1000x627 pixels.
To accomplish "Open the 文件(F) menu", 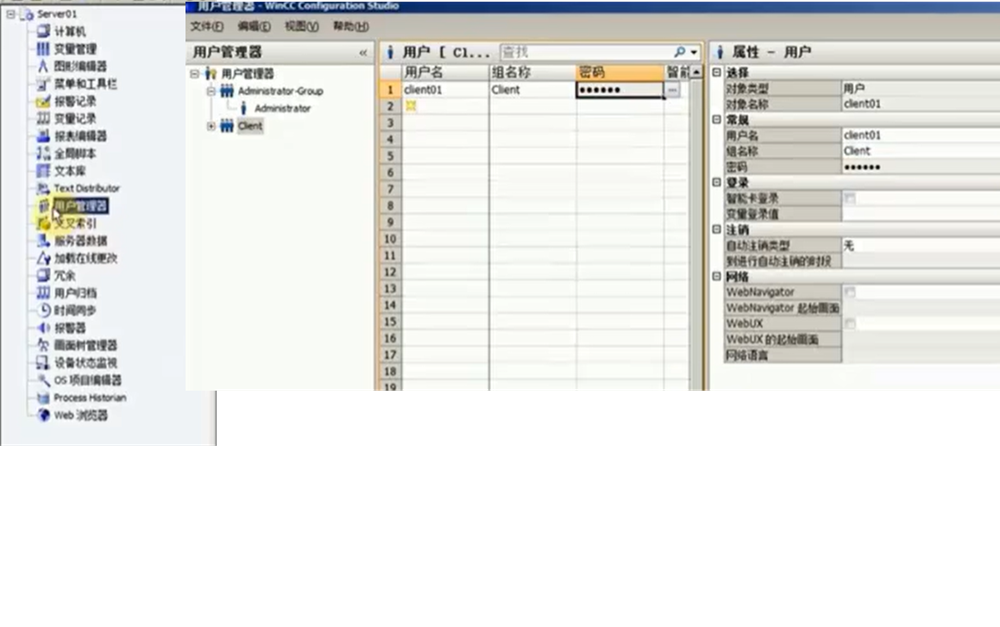I will click(x=206, y=26).
